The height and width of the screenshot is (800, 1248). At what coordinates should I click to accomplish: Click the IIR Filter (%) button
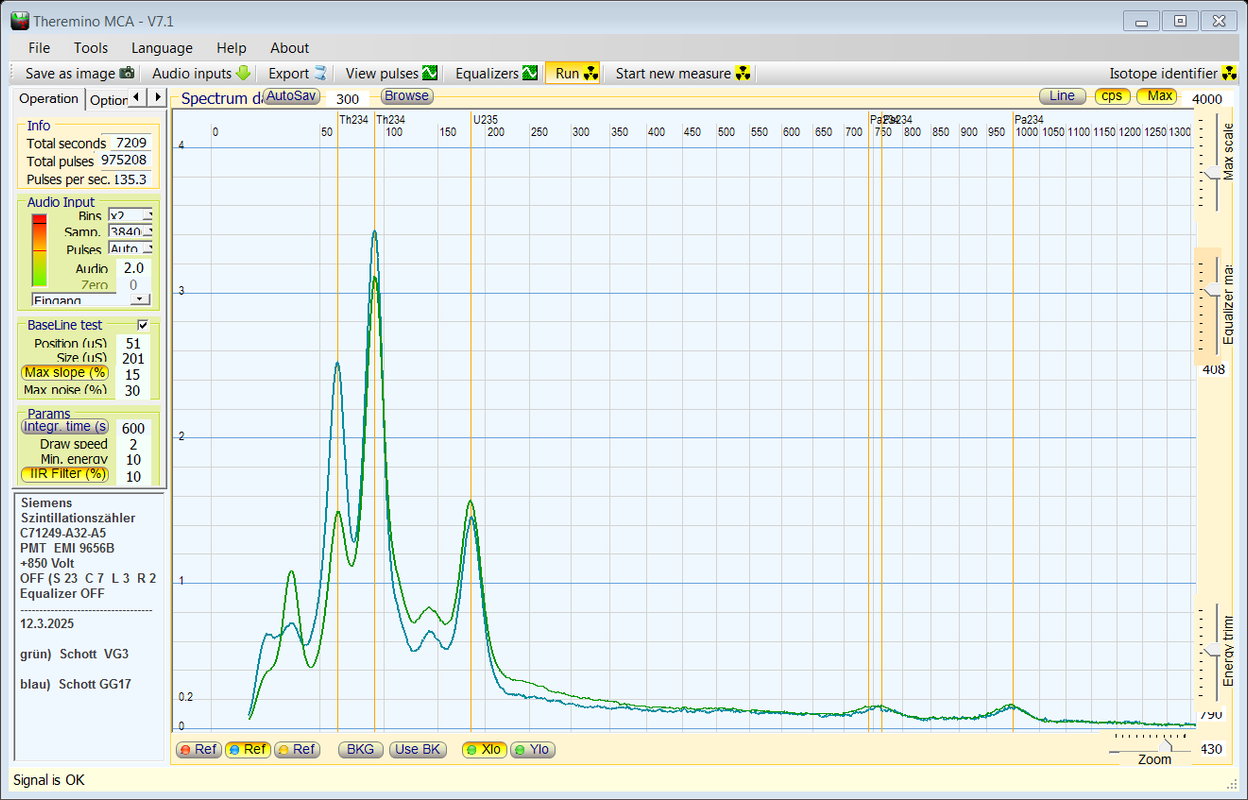[x=65, y=474]
